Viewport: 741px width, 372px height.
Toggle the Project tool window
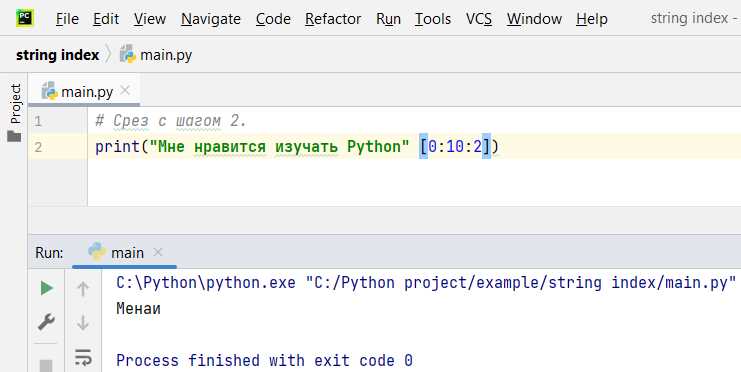pyautogui.click(x=15, y=104)
